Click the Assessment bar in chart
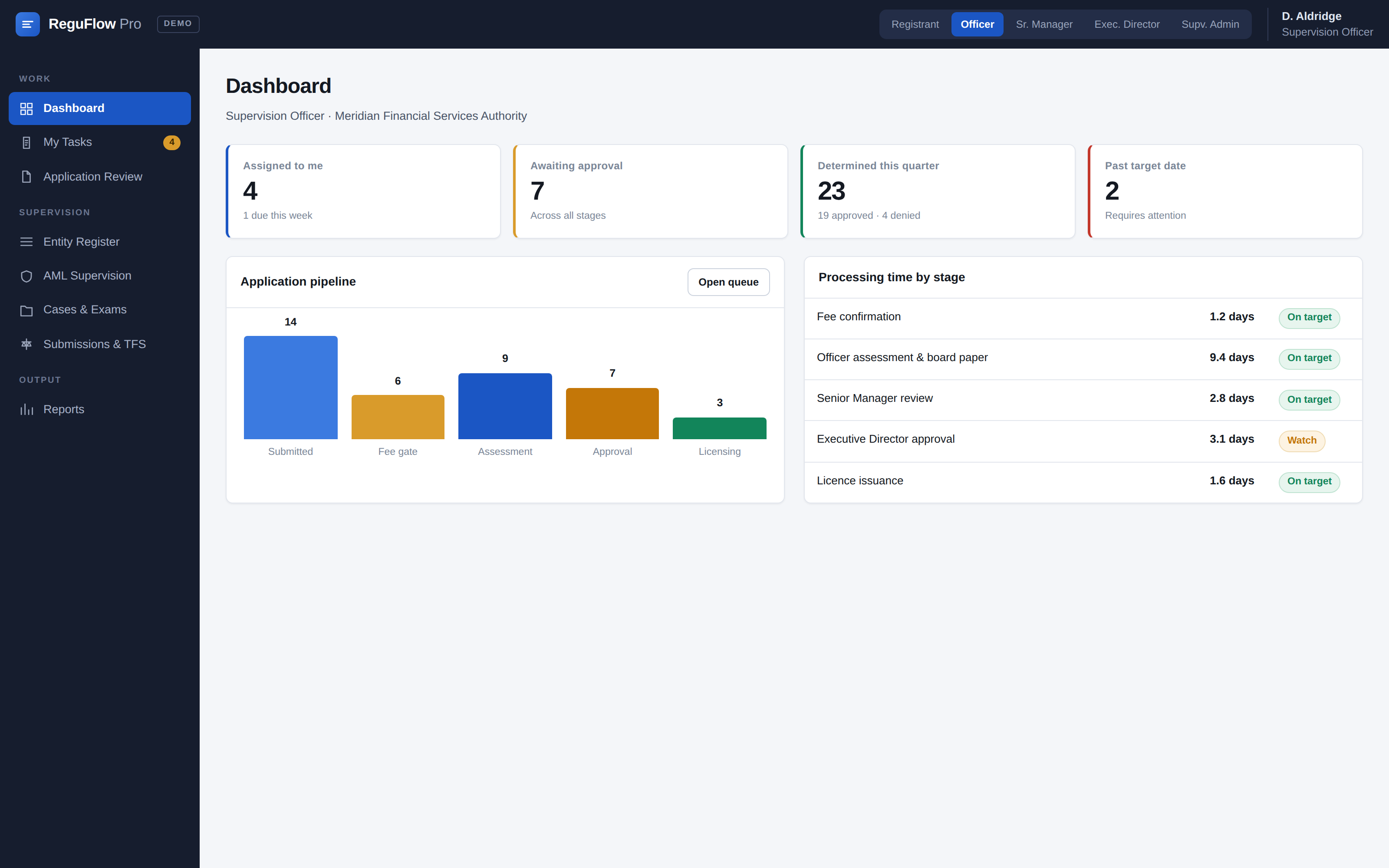This screenshot has height=868, width=1389. point(505,406)
